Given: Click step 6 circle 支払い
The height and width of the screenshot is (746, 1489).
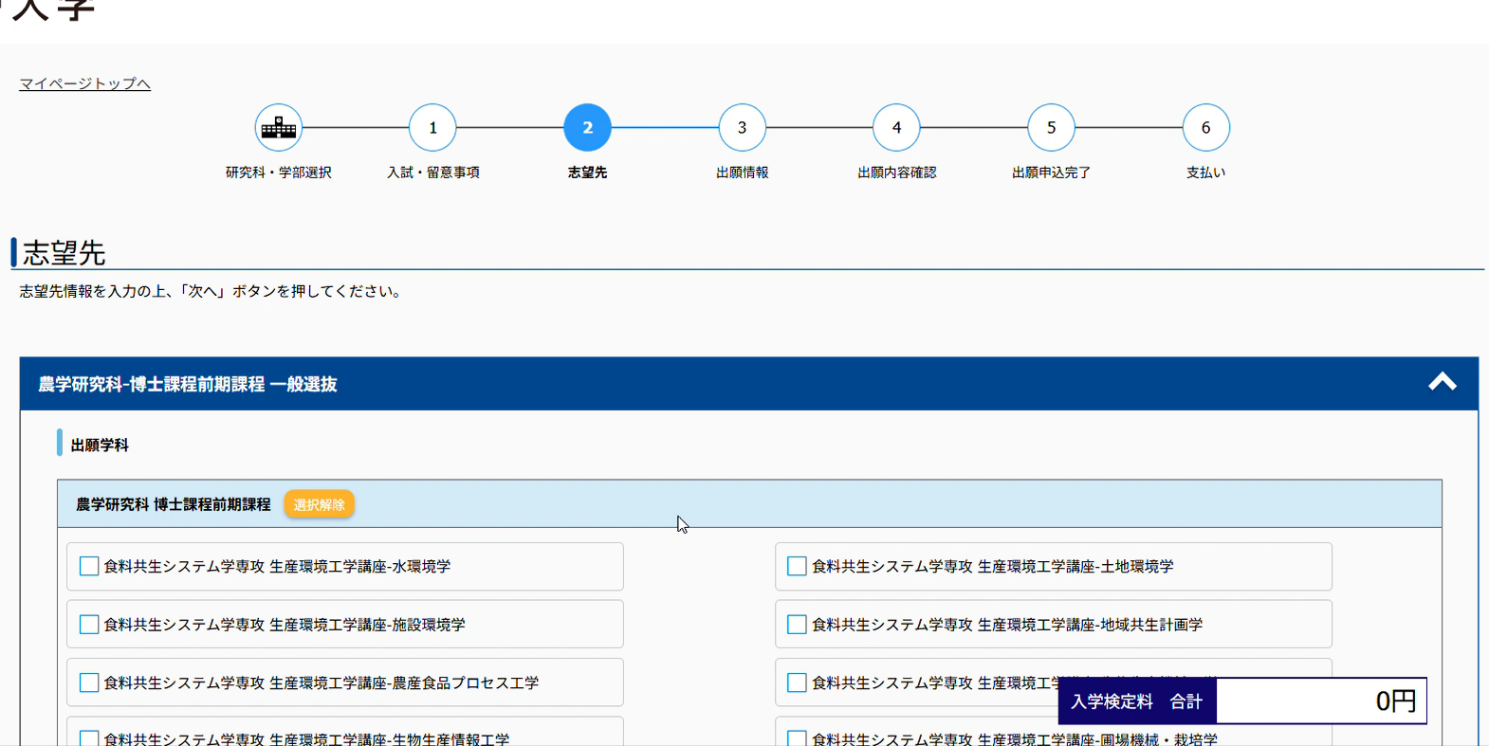Looking at the screenshot, I should point(1205,128).
